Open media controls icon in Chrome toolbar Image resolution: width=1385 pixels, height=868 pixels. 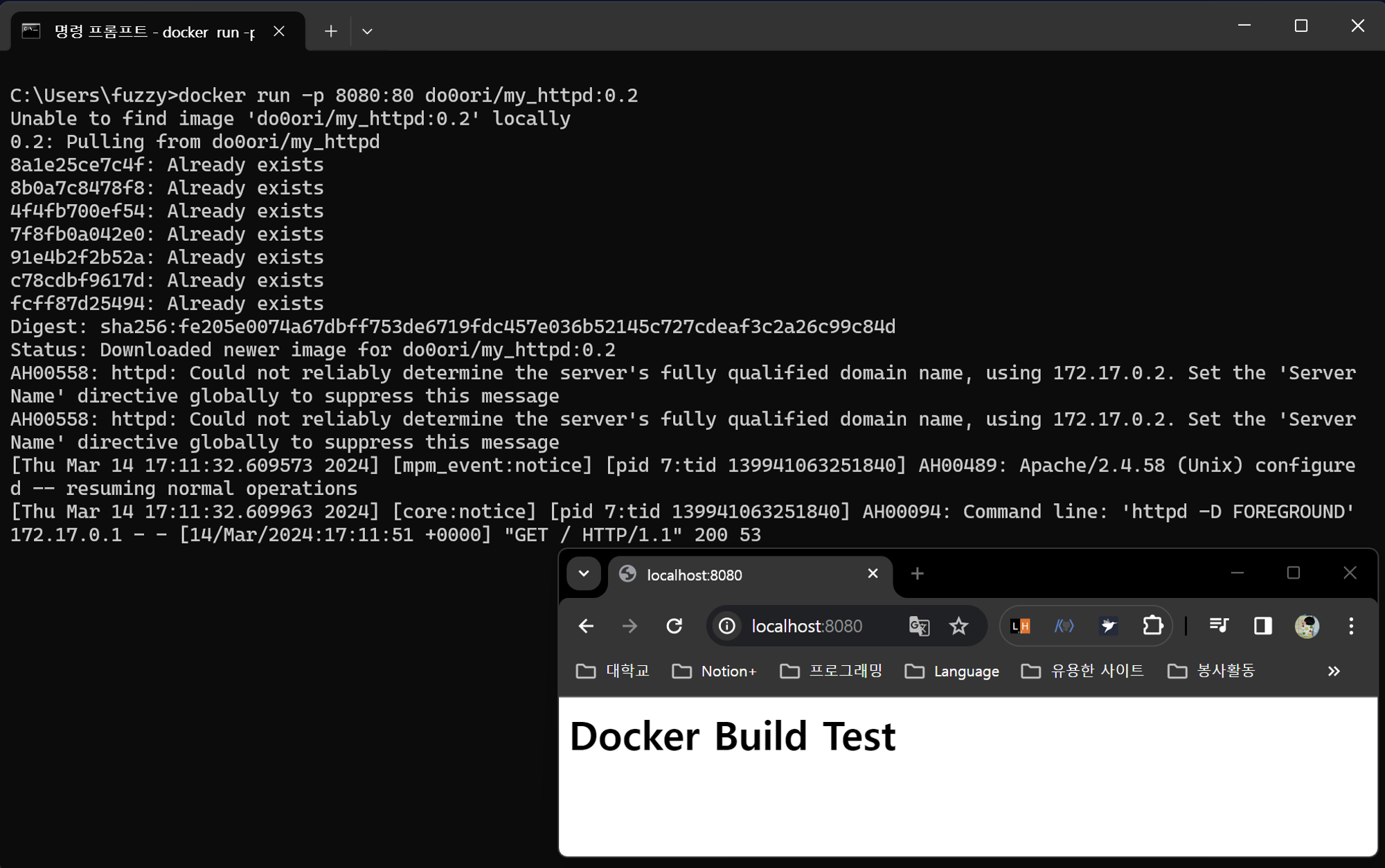click(1218, 626)
